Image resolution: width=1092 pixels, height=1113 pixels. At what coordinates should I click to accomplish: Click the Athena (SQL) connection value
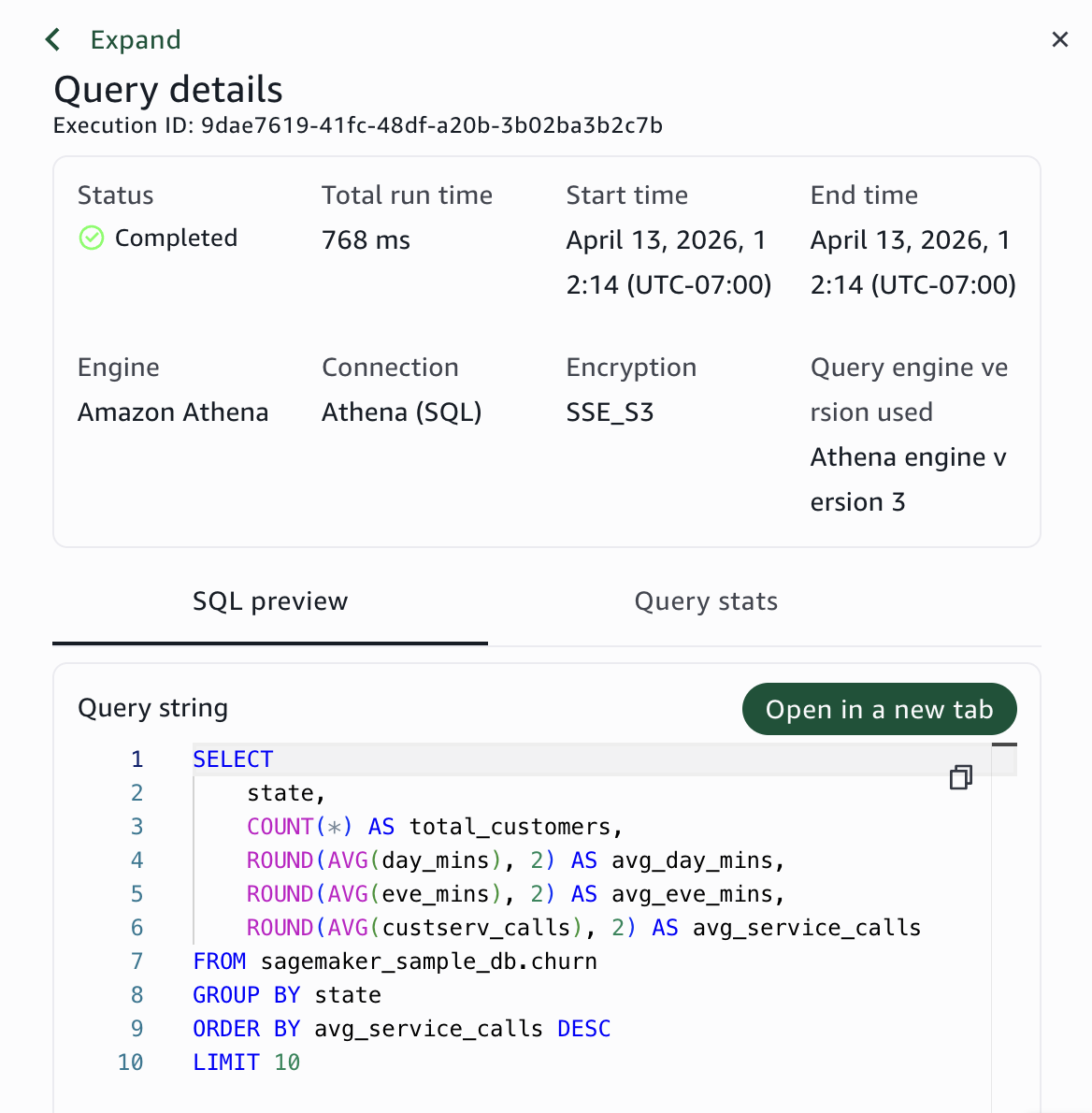coord(401,412)
